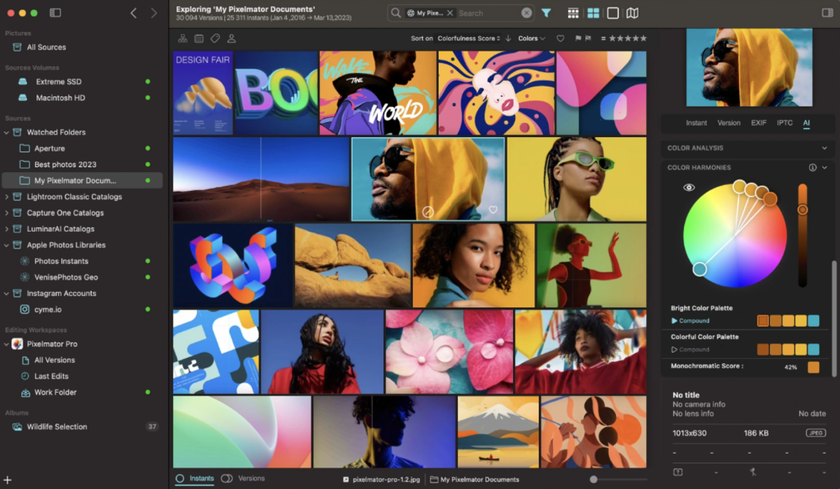This screenshot has height=489, width=840.
Task: Open the Best photos 2023 folder
Action: [65, 164]
